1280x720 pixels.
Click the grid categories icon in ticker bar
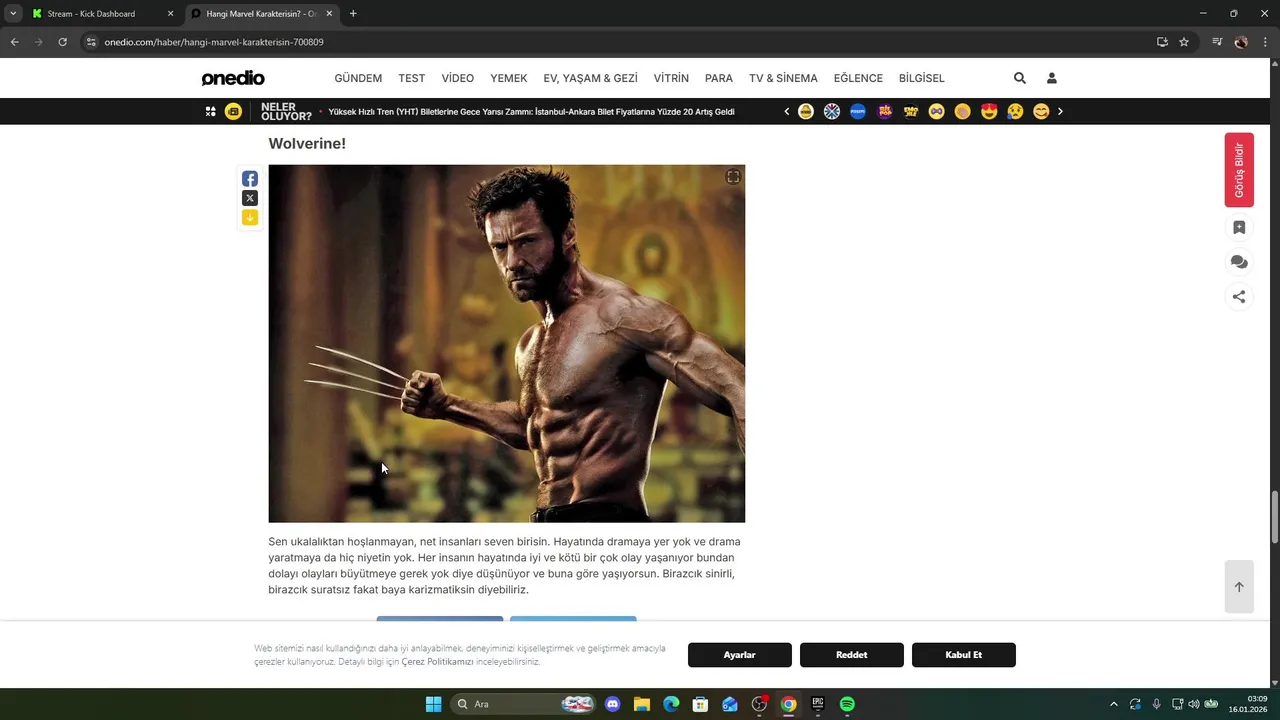tap(210, 111)
